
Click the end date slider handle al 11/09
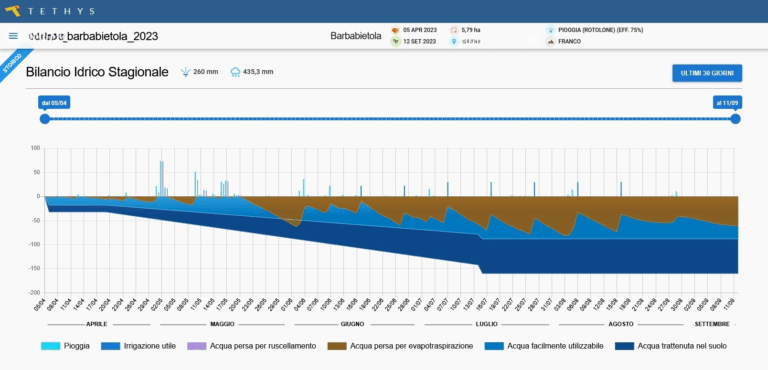pos(735,119)
